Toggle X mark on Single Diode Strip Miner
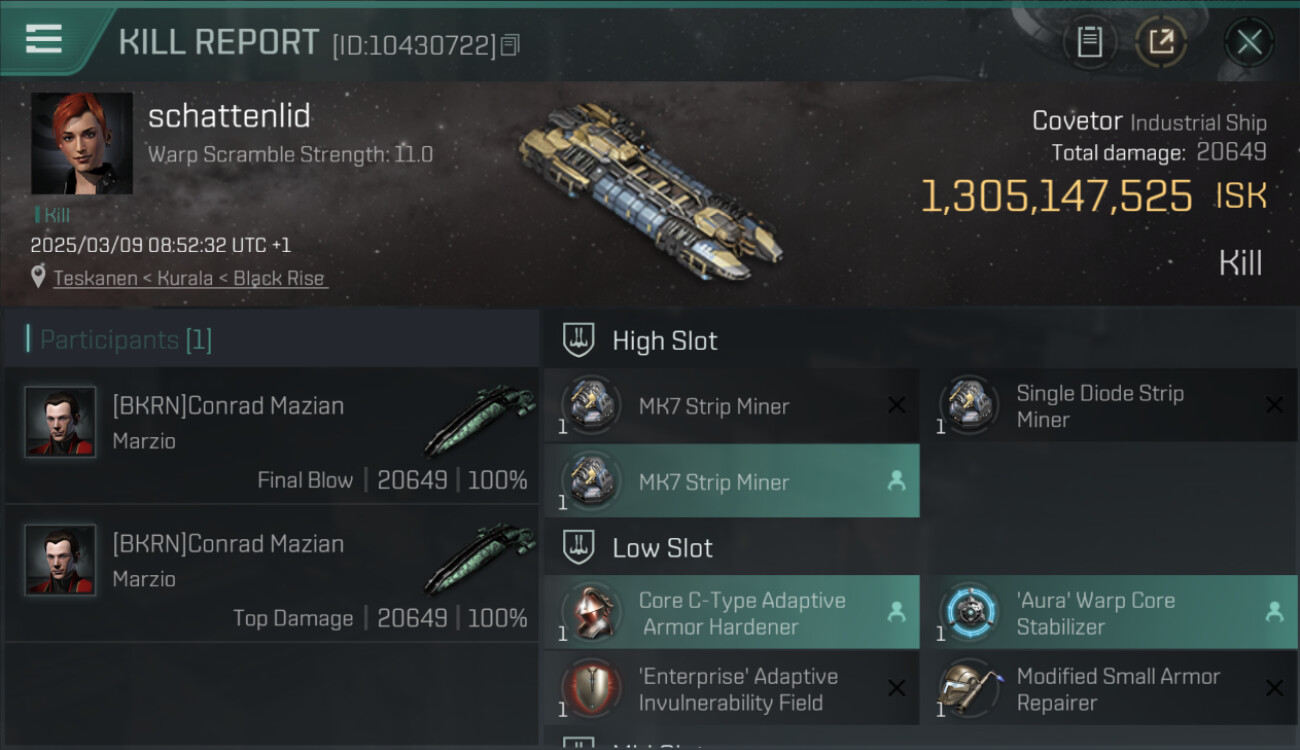This screenshot has width=1300, height=750. (1274, 405)
